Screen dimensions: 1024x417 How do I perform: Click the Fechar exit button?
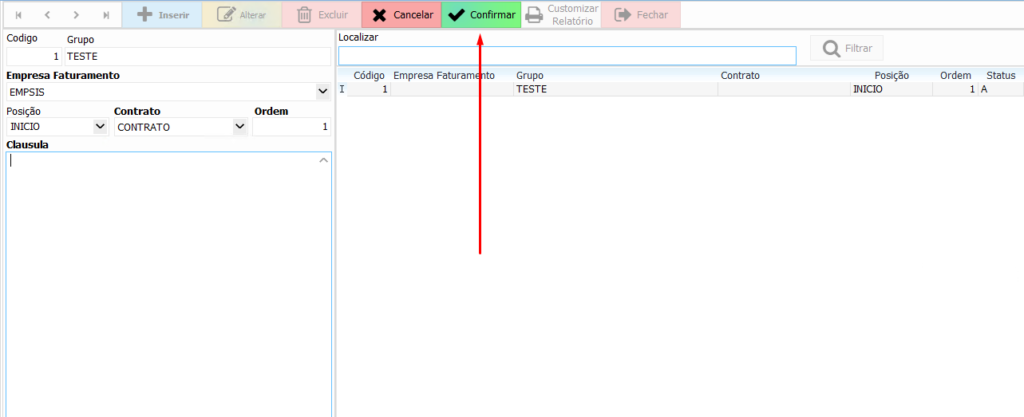[640, 15]
